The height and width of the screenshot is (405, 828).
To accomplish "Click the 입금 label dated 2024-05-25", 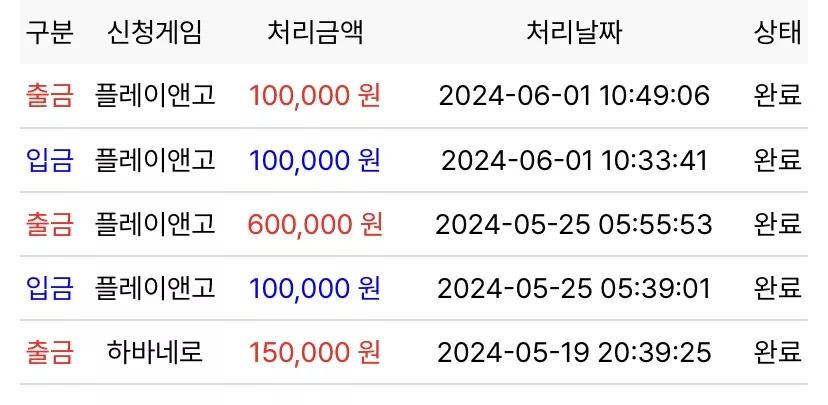I will click(49, 288).
